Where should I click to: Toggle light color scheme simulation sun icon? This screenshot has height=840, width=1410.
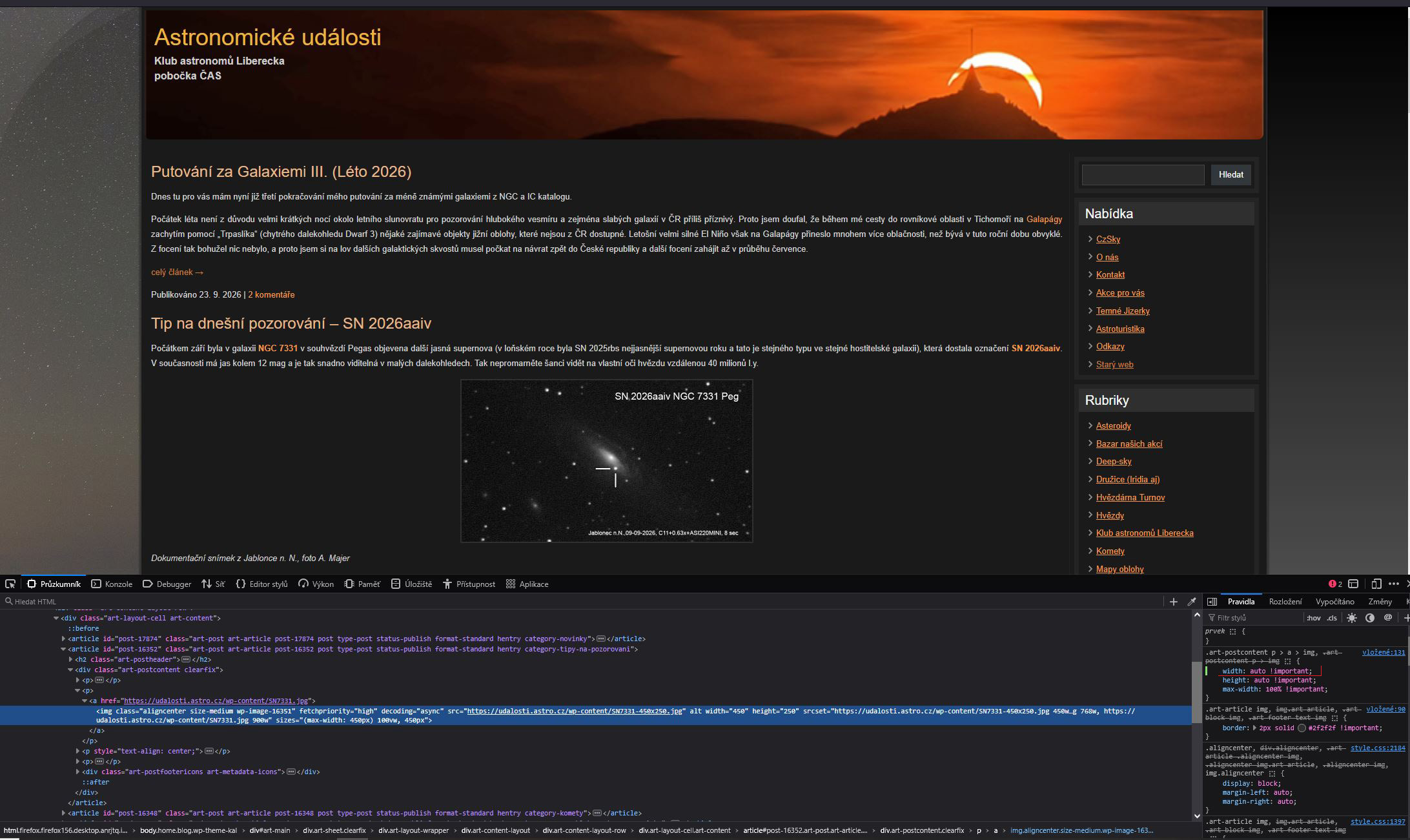click(x=1352, y=618)
